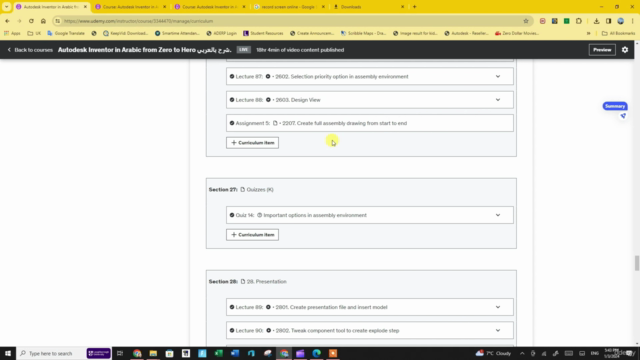Open Task View on the taskbar
This screenshot has width=640, height=360.
[x=120, y=353]
